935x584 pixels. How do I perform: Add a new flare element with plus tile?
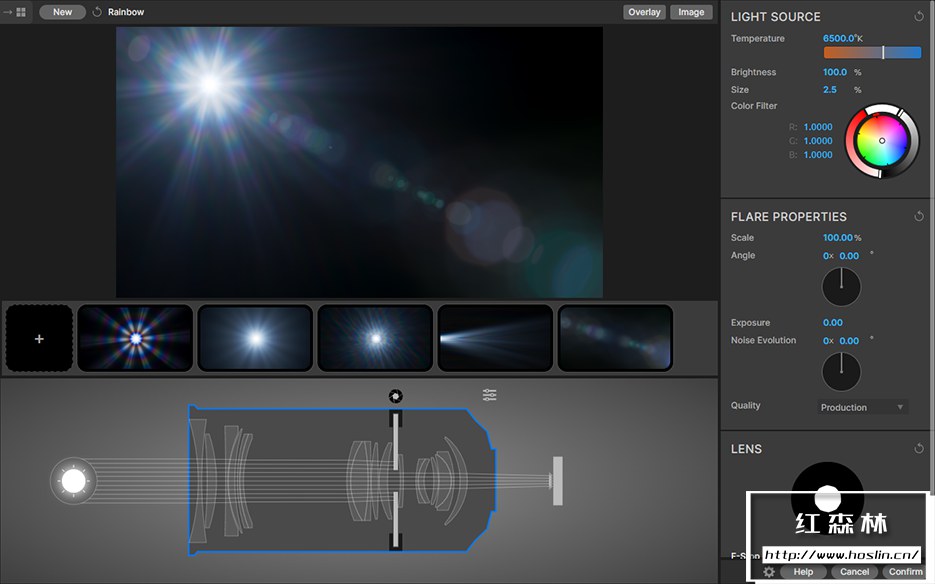click(39, 339)
